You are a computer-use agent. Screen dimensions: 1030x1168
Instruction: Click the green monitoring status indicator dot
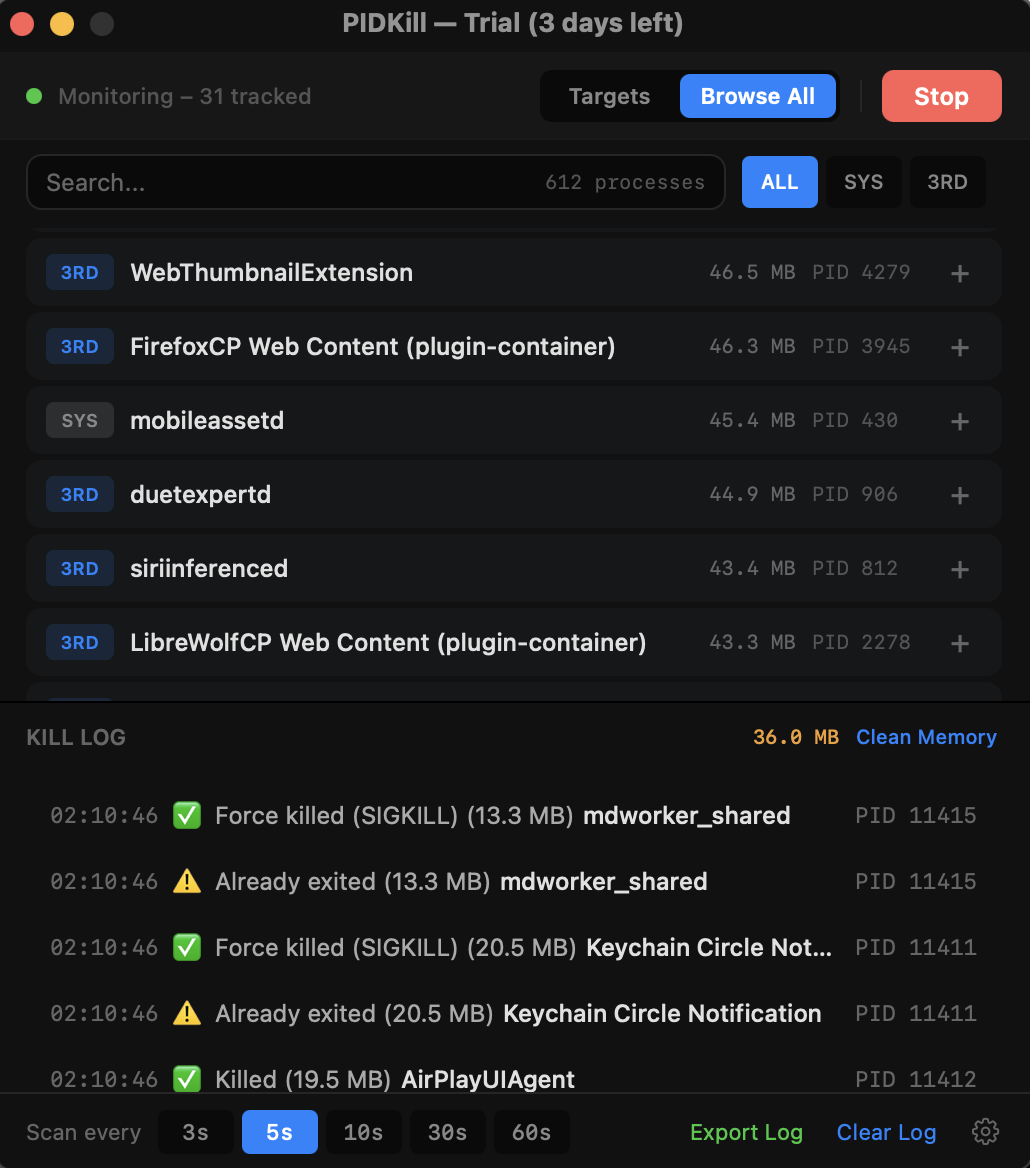pos(34,97)
